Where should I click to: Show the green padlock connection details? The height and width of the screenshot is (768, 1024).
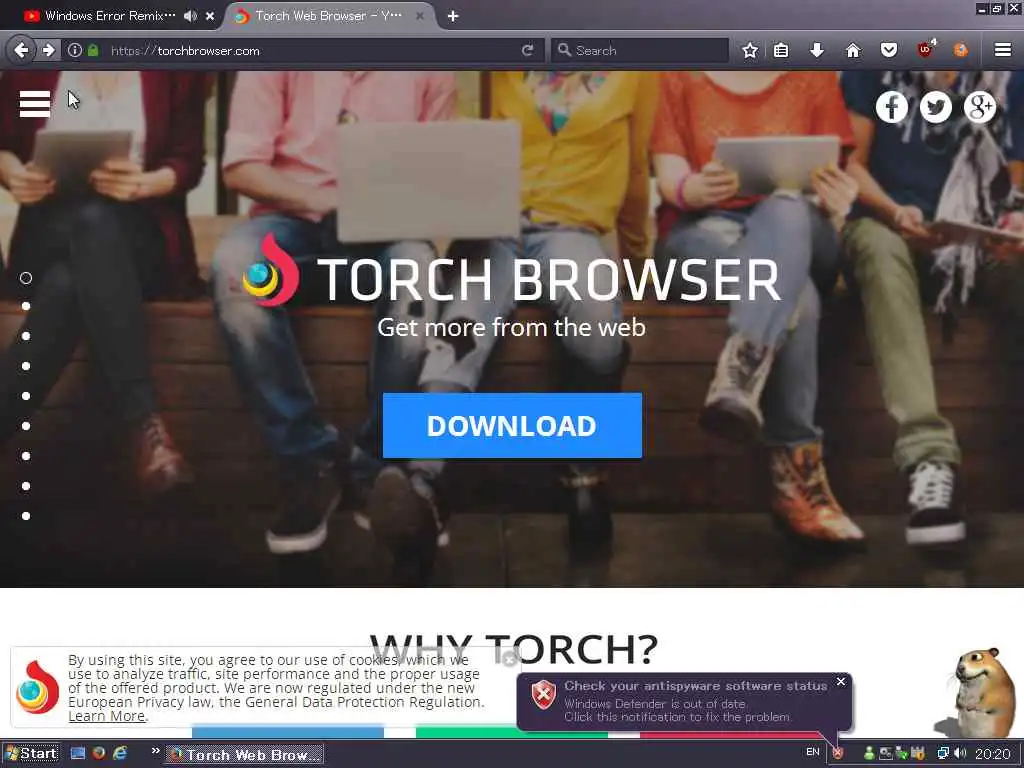93,50
